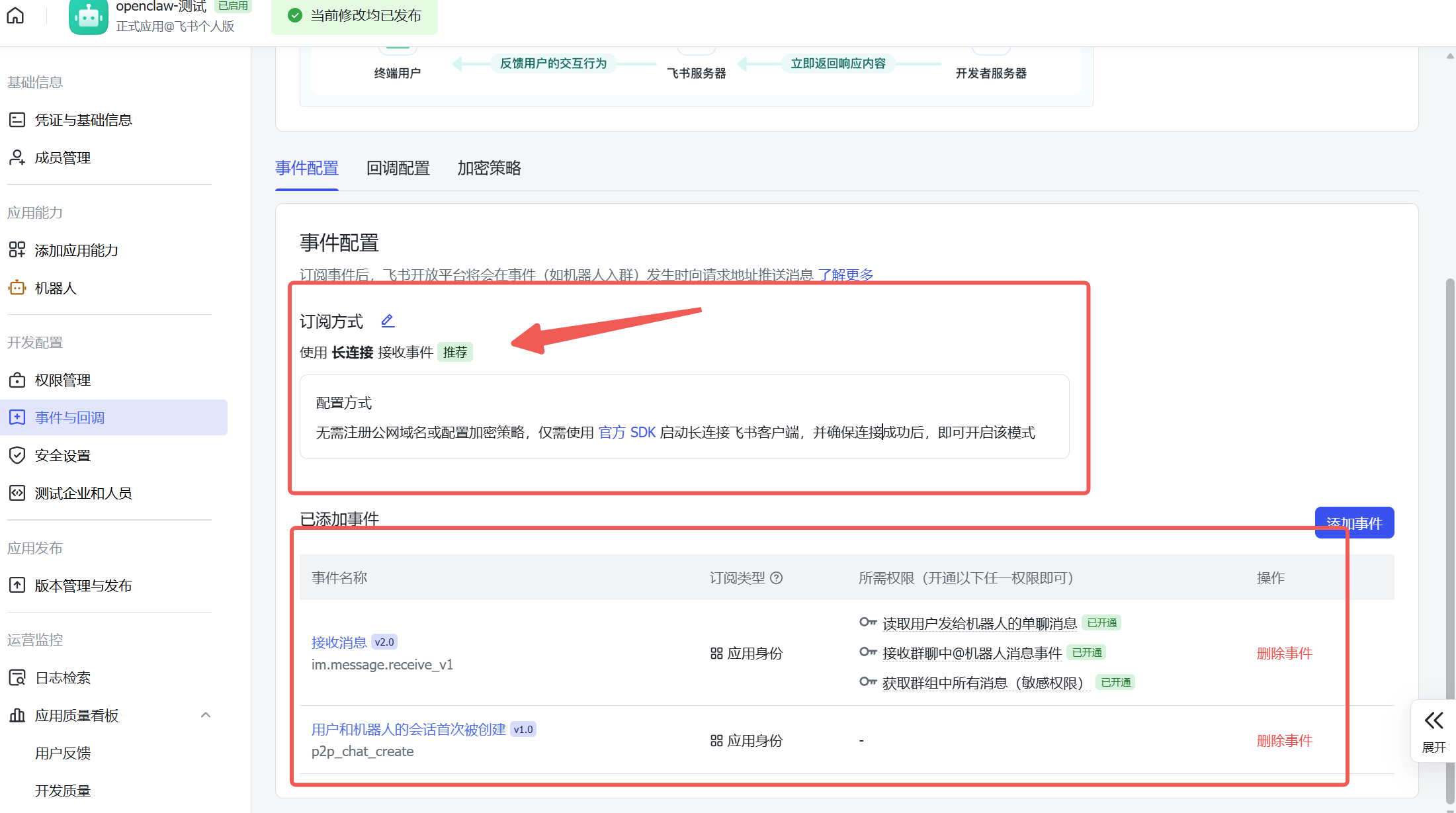This screenshot has width=1456, height=813.
Task: Open the 加密策略 tab
Action: 488,169
